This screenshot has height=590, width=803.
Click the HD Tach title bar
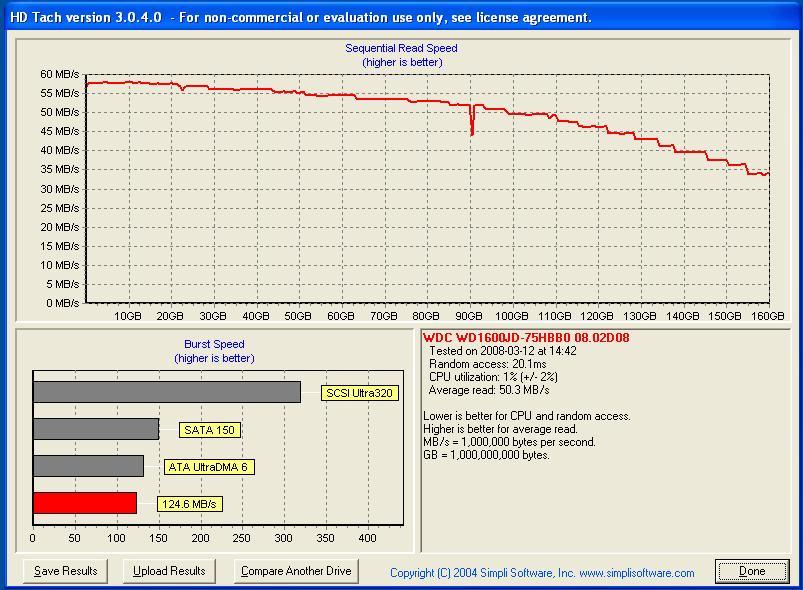[x=300, y=17]
